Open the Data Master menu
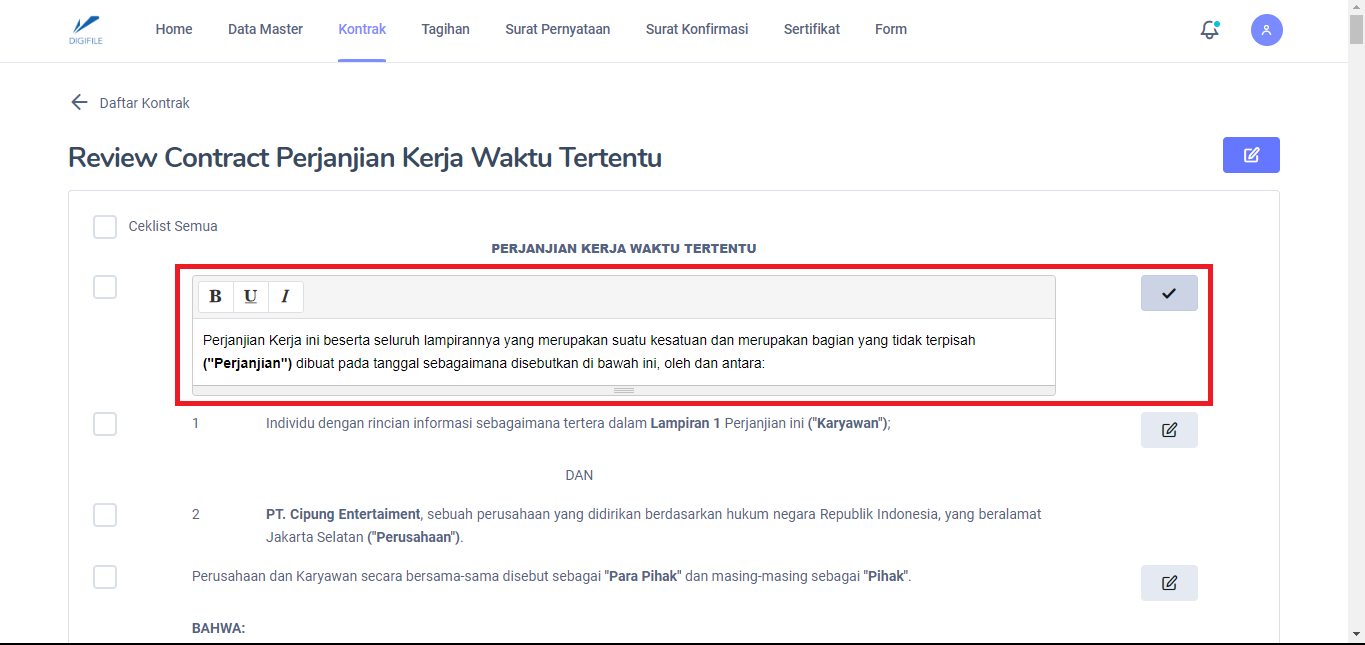Screen dimensions: 1365x645 tap(265, 29)
